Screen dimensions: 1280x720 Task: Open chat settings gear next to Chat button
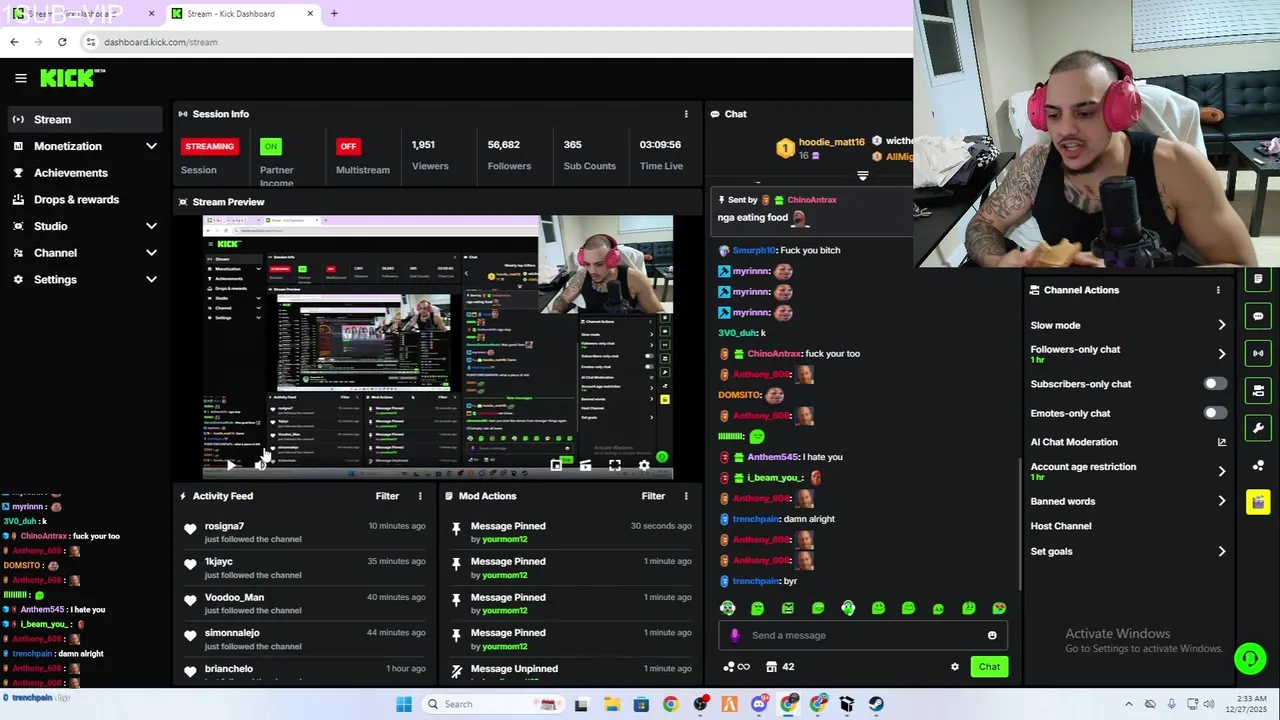coord(955,667)
